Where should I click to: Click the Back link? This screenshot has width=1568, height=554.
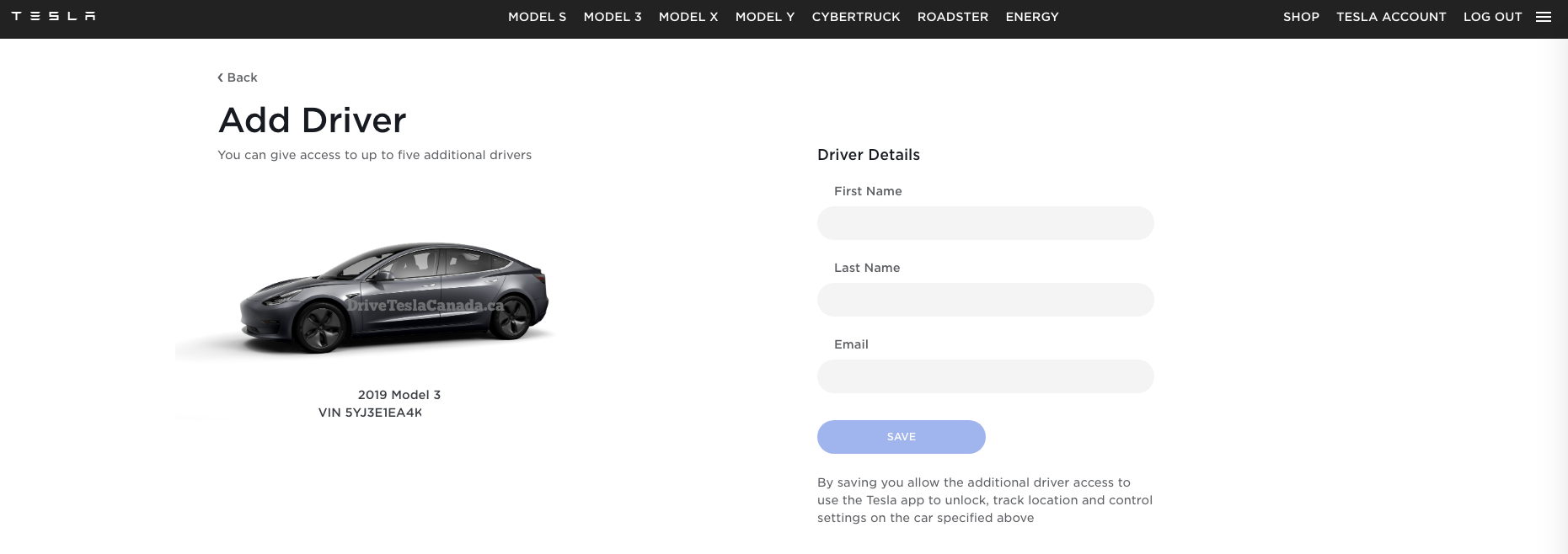[243, 77]
